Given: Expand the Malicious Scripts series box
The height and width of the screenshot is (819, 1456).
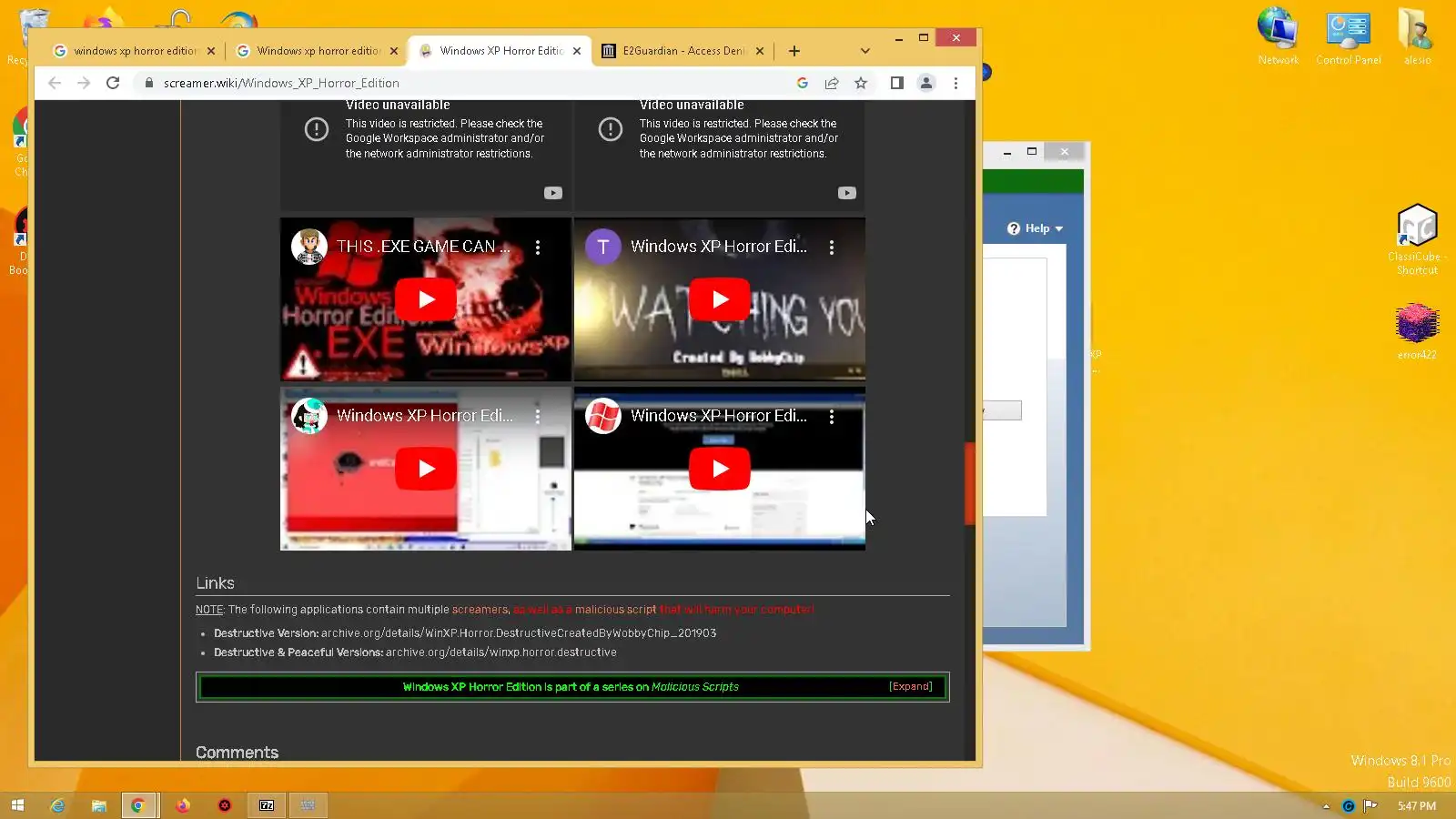Looking at the screenshot, I should tap(911, 687).
